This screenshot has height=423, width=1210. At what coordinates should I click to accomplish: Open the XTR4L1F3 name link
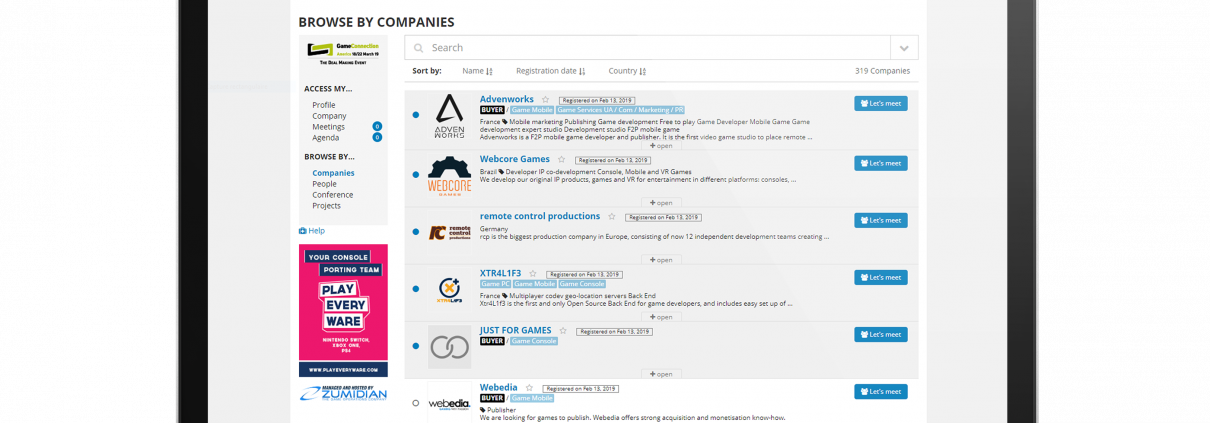[500, 273]
